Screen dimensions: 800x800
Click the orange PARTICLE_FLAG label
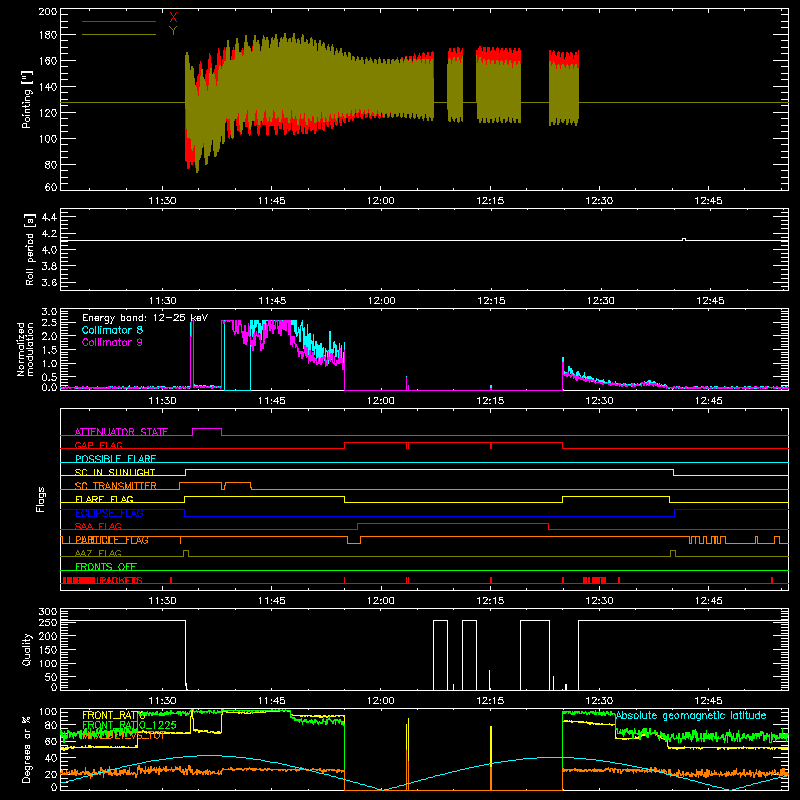point(112,540)
